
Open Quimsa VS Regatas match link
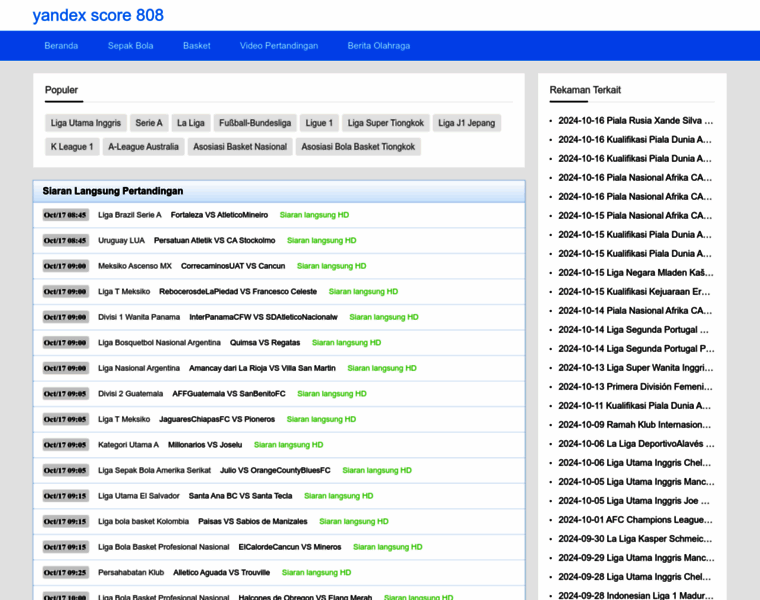pos(264,343)
